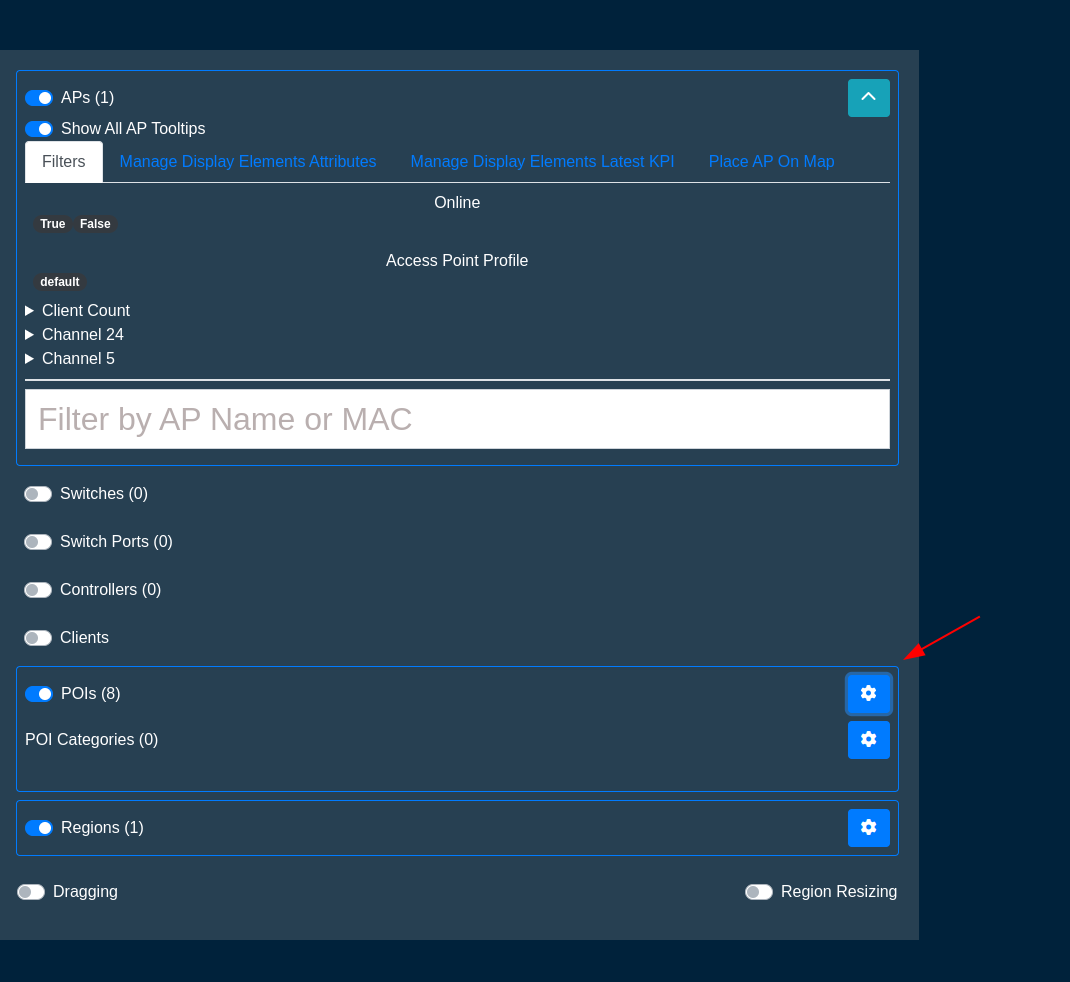
Task: Select the True online filter badge
Action: (x=53, y=224)
